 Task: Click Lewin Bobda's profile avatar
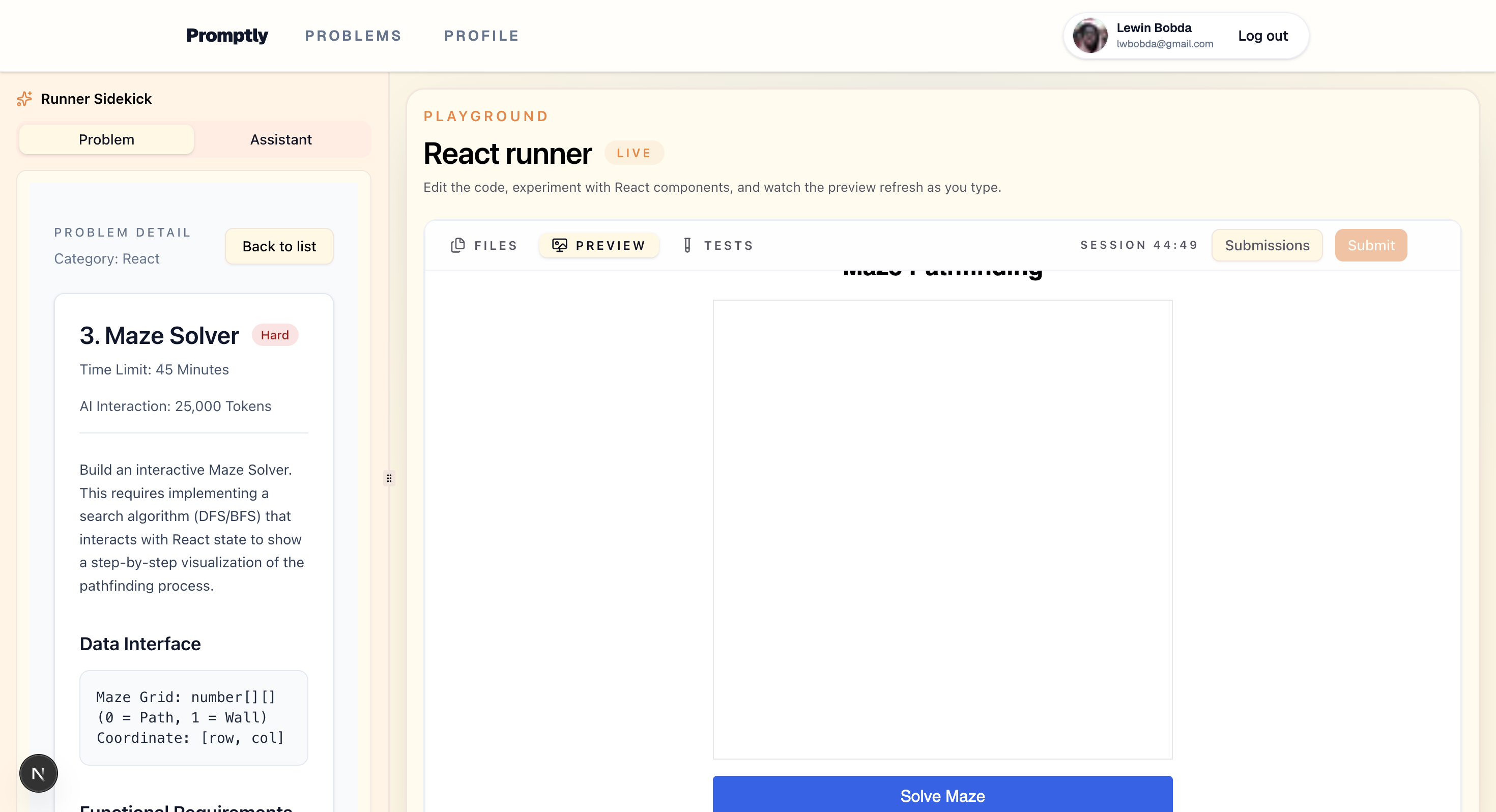point(1089,36)
